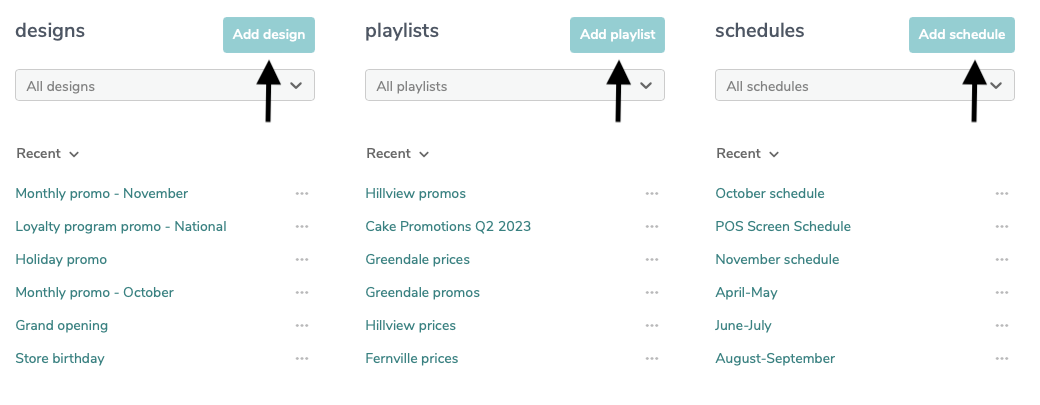Change Recent sort order under designs
The height and width of the screenshot is (405, 1040).
pyautogui.click(x=48, y=154)
